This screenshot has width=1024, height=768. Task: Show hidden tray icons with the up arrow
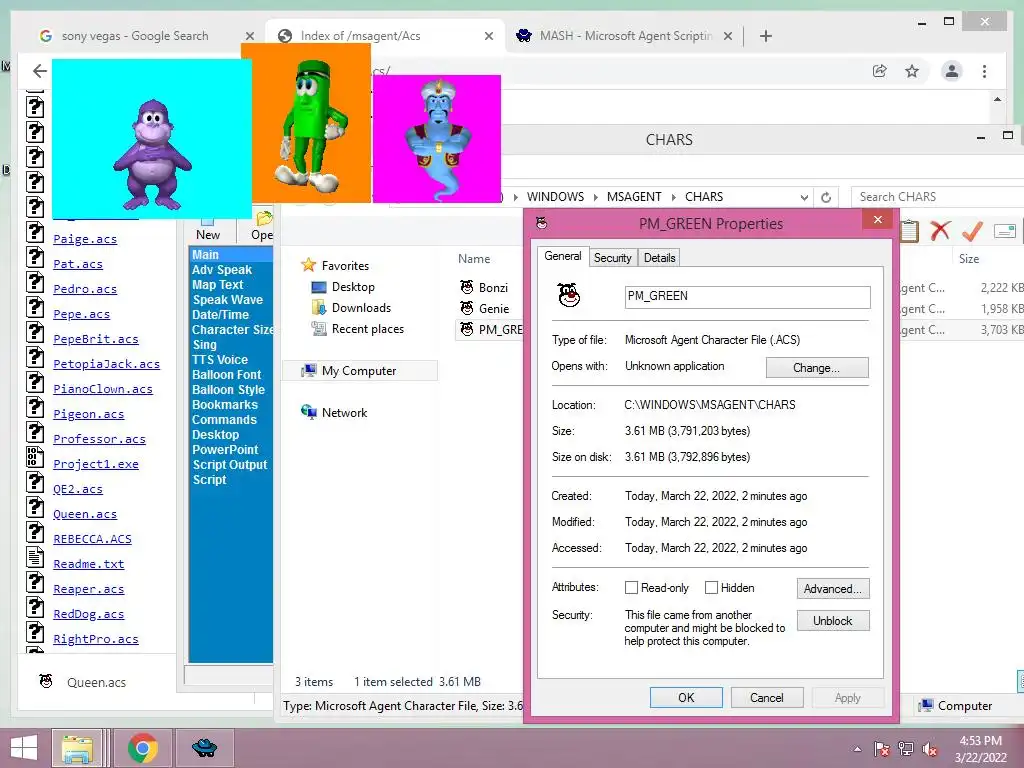pyautogui.click(x=857, y=750)
